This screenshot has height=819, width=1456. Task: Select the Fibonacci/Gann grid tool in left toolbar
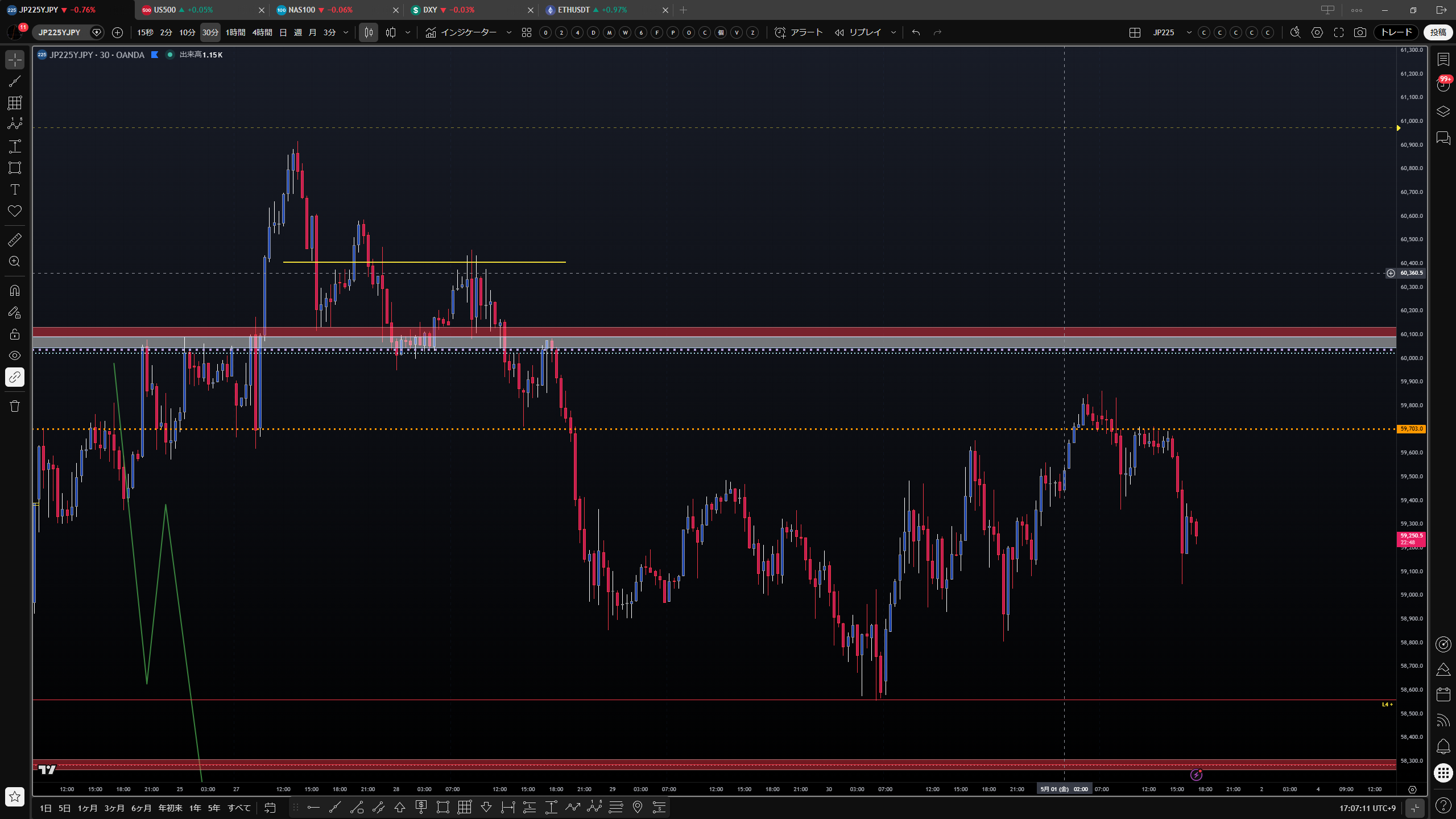(15, 103)
